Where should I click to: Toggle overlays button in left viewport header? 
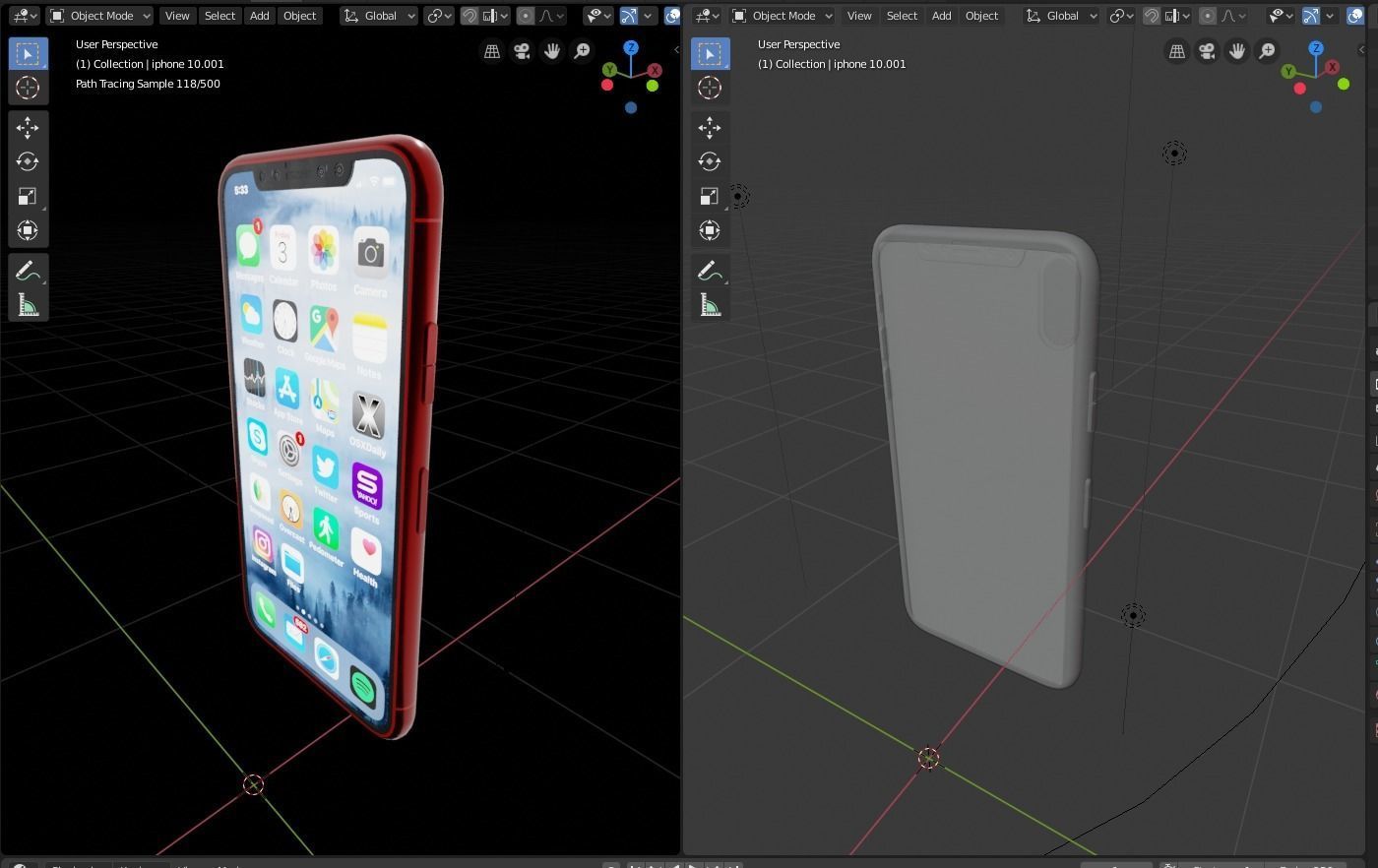672,16
